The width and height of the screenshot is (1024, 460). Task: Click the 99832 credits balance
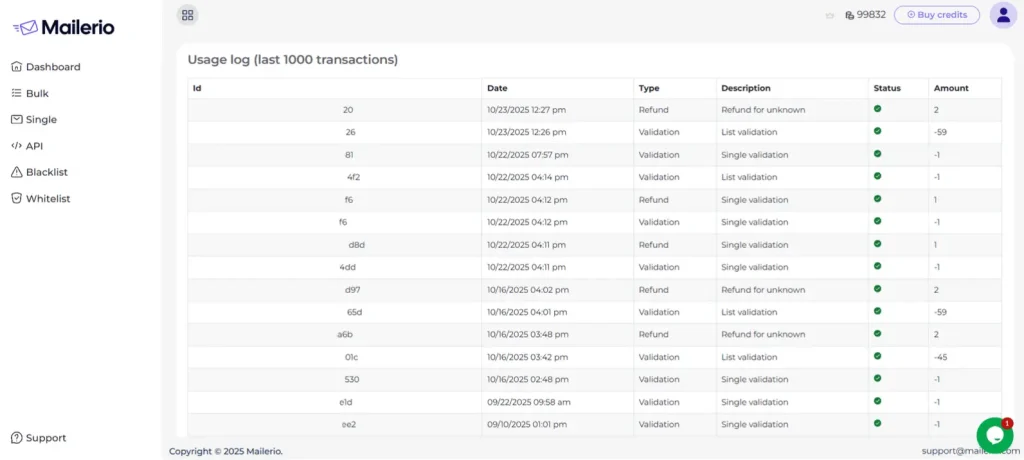871,14
